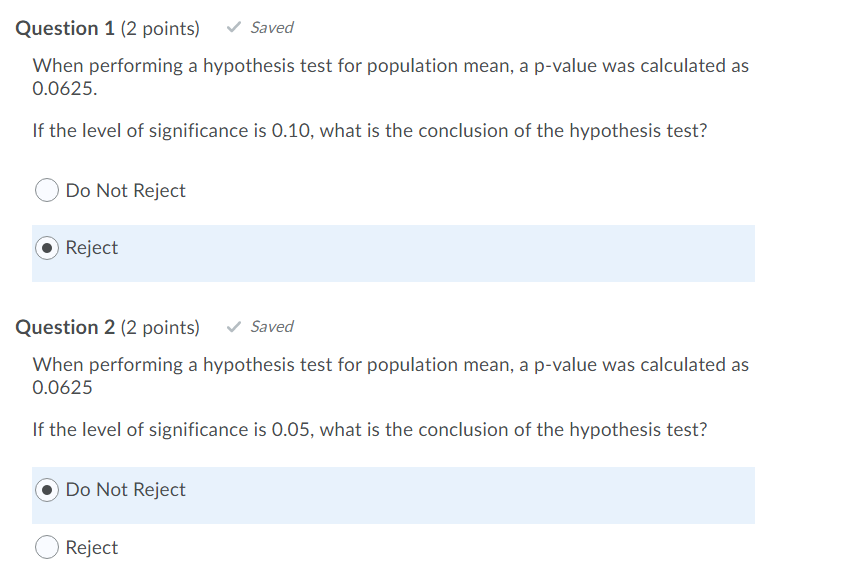This screenshot has width=847, height=578.
Task: Click the selected Reject radio in Question 1
Action: [47, 248]
